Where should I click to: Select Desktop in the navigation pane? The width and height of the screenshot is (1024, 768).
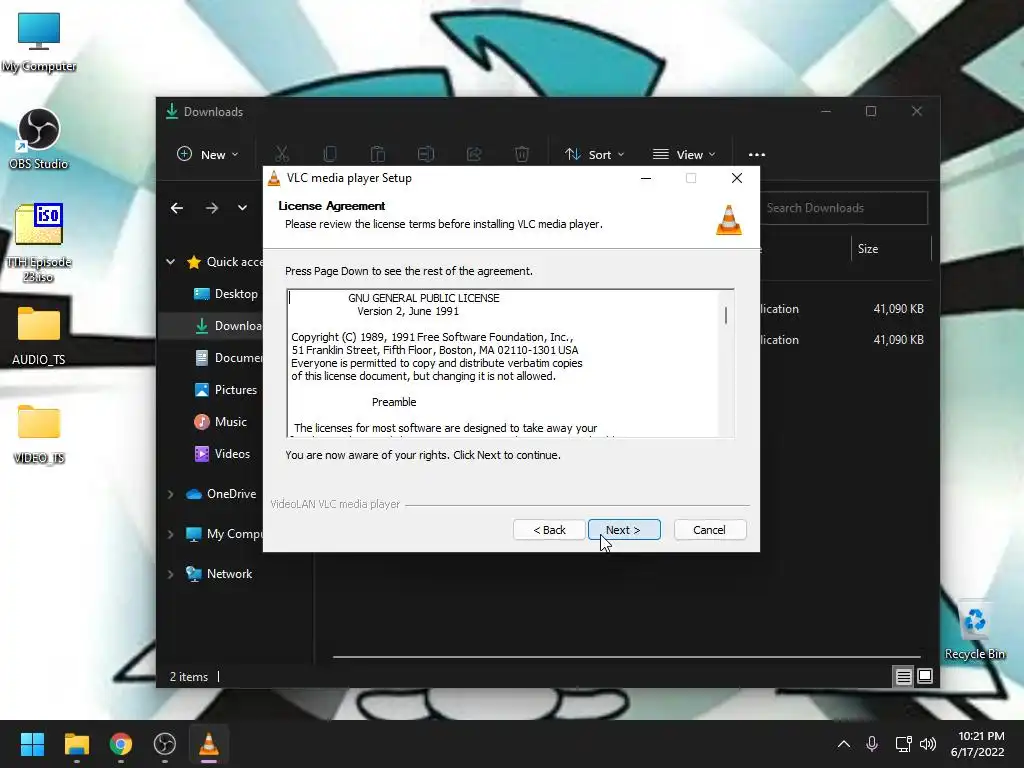pyautogui.click(x=226, y=294)
